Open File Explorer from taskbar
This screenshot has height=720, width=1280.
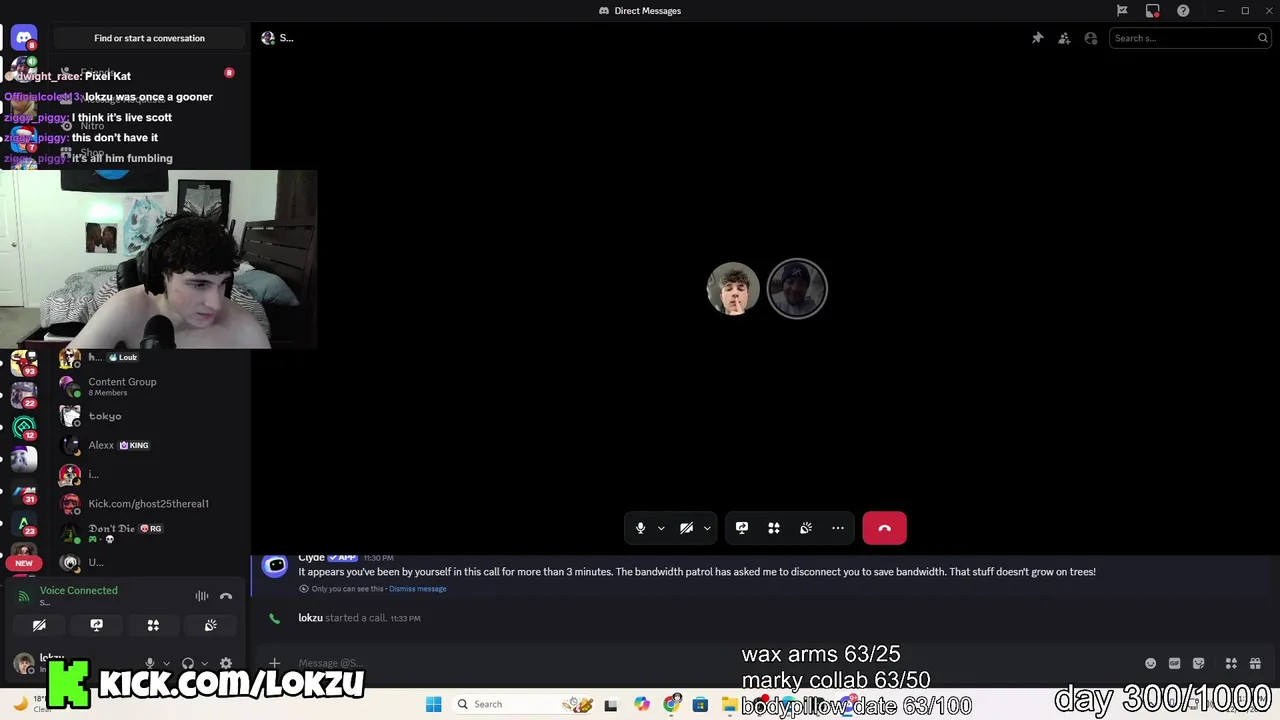click(x=729, y=704)
